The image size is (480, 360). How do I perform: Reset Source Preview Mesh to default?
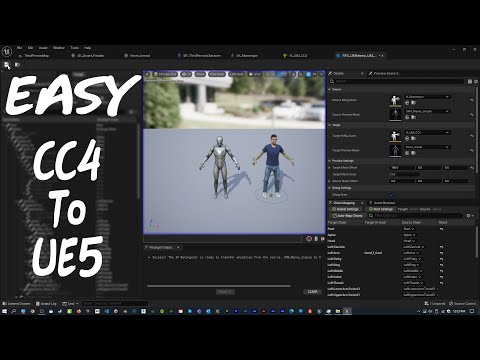(472, 114)
